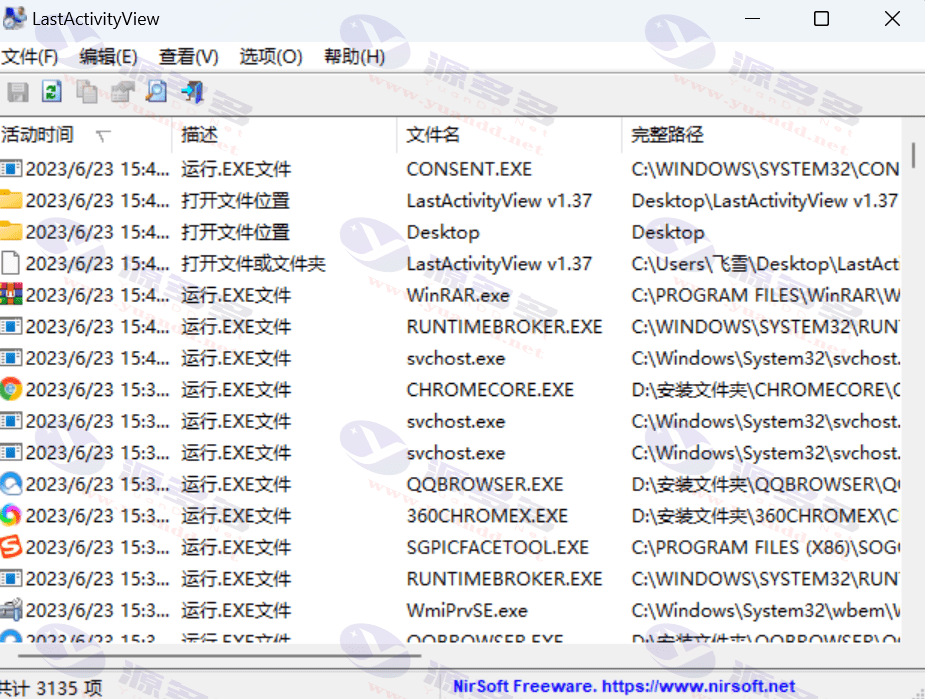The height and width of the screenshot is (699, 925).
Task: Open the 查看(V) menu
Action: point(189,57)
